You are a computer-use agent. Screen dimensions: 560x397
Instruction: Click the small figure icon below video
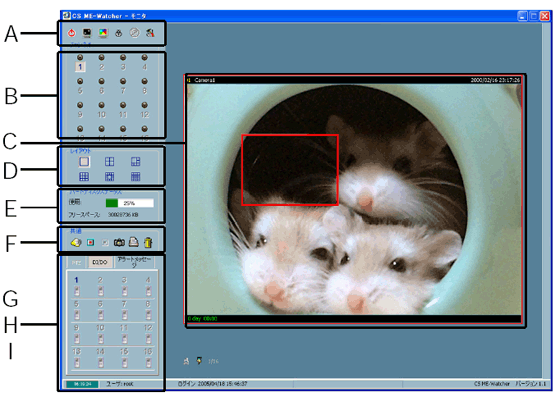pos(186,361)
